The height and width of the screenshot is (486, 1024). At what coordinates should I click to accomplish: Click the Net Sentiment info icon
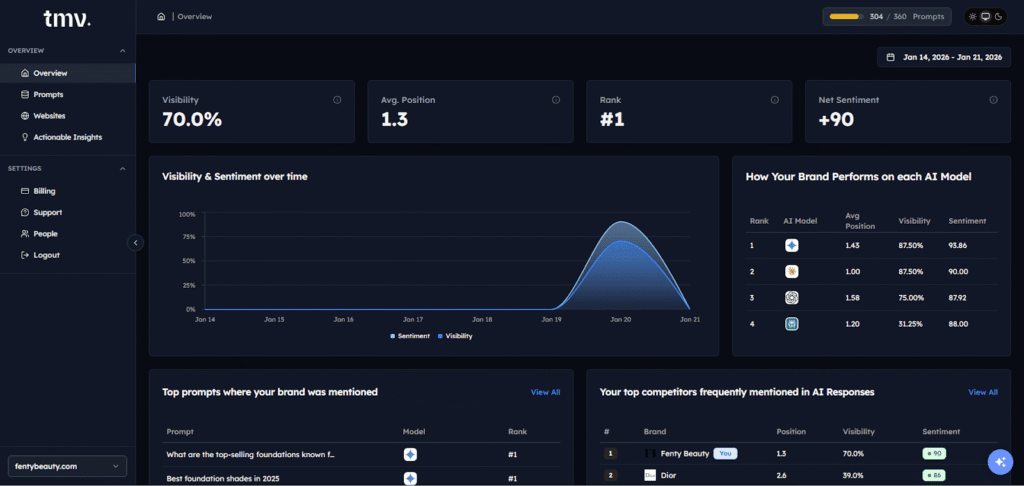tap(993, 100)
